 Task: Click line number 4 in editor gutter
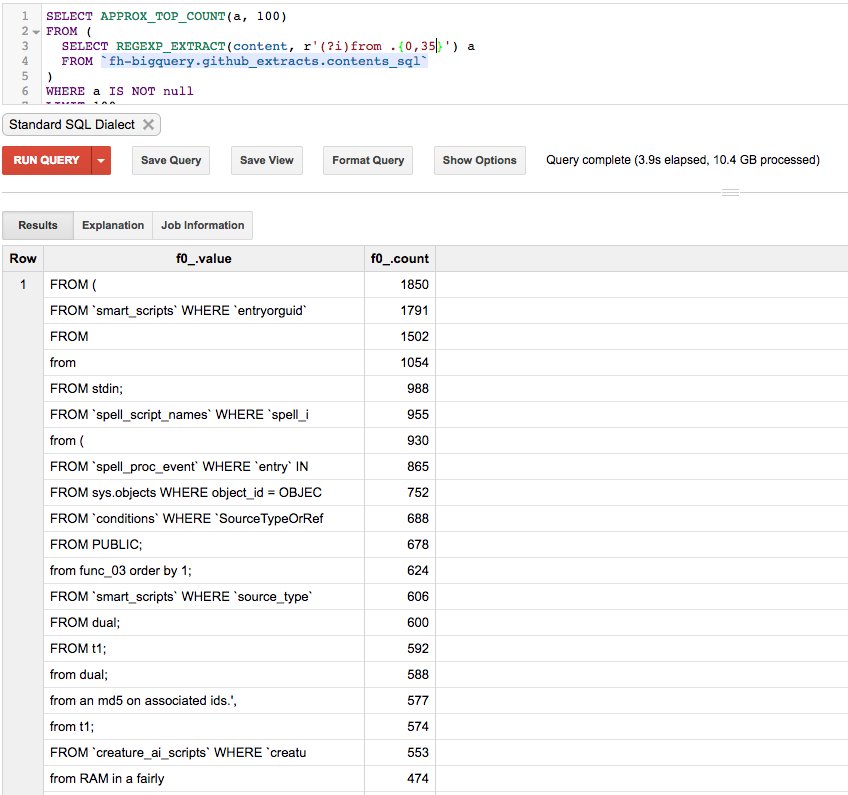click(x=25, y=61)
